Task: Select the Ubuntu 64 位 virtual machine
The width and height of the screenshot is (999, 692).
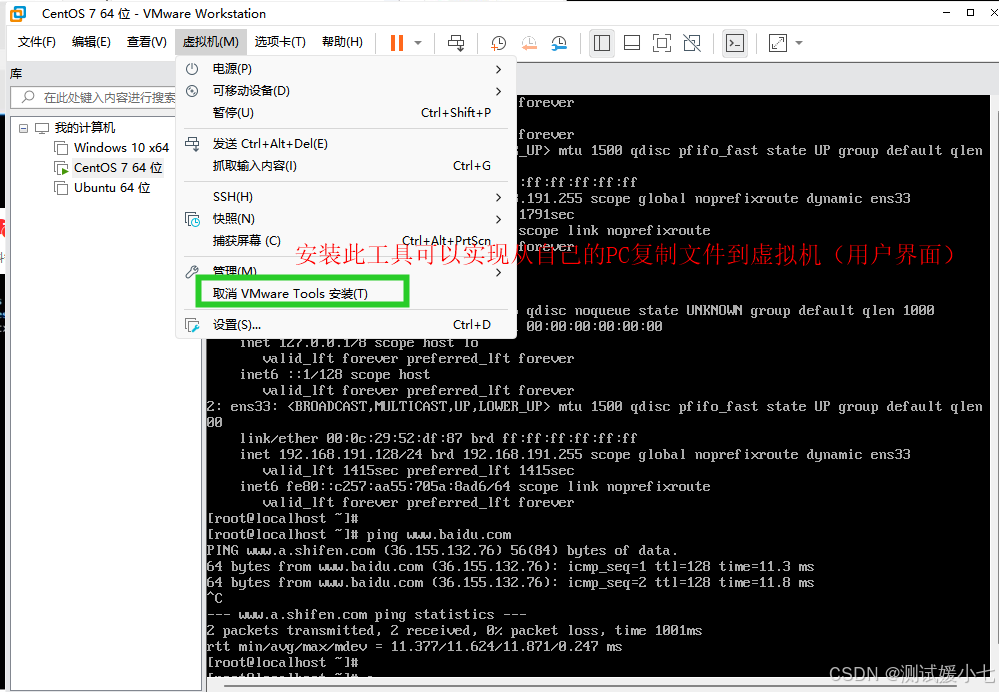Action: click(x=112, y=188)
